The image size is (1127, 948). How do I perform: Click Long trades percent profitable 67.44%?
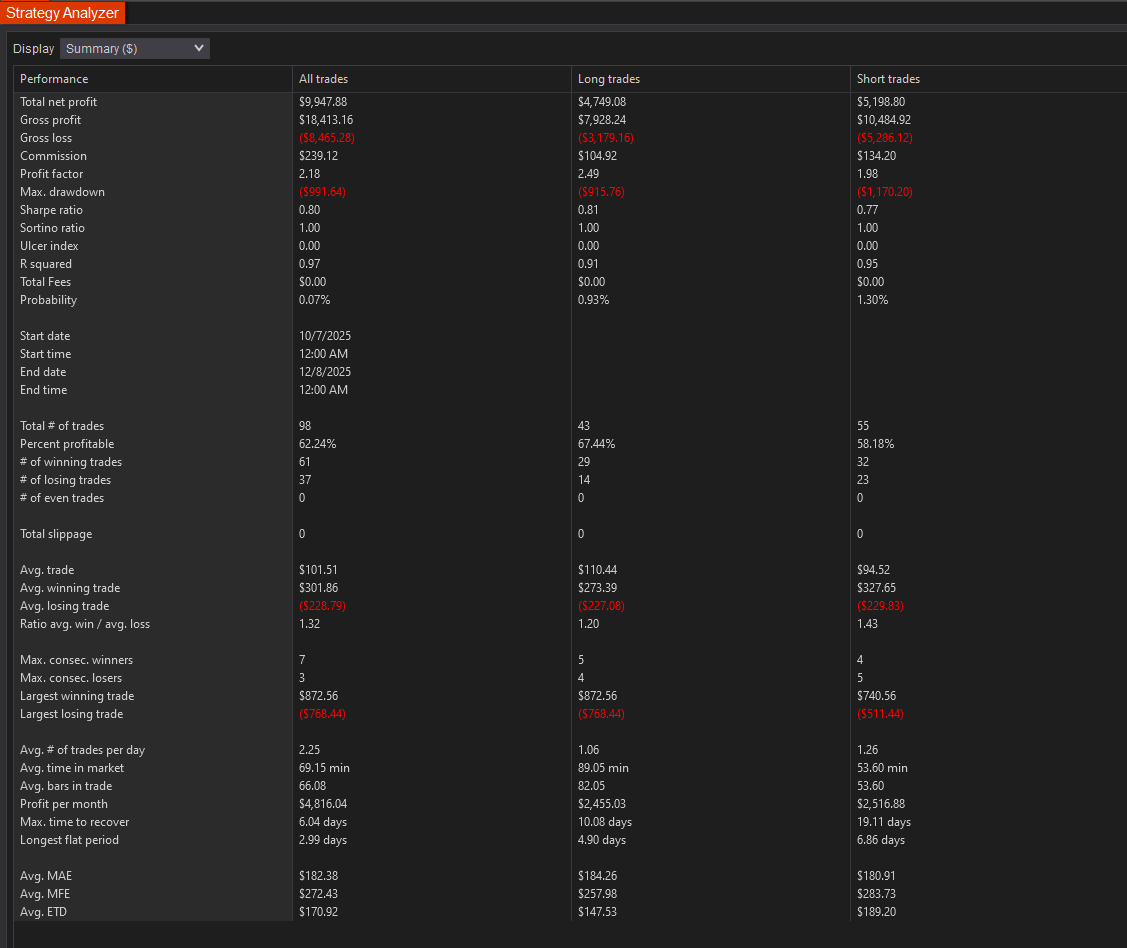(596, 444)
